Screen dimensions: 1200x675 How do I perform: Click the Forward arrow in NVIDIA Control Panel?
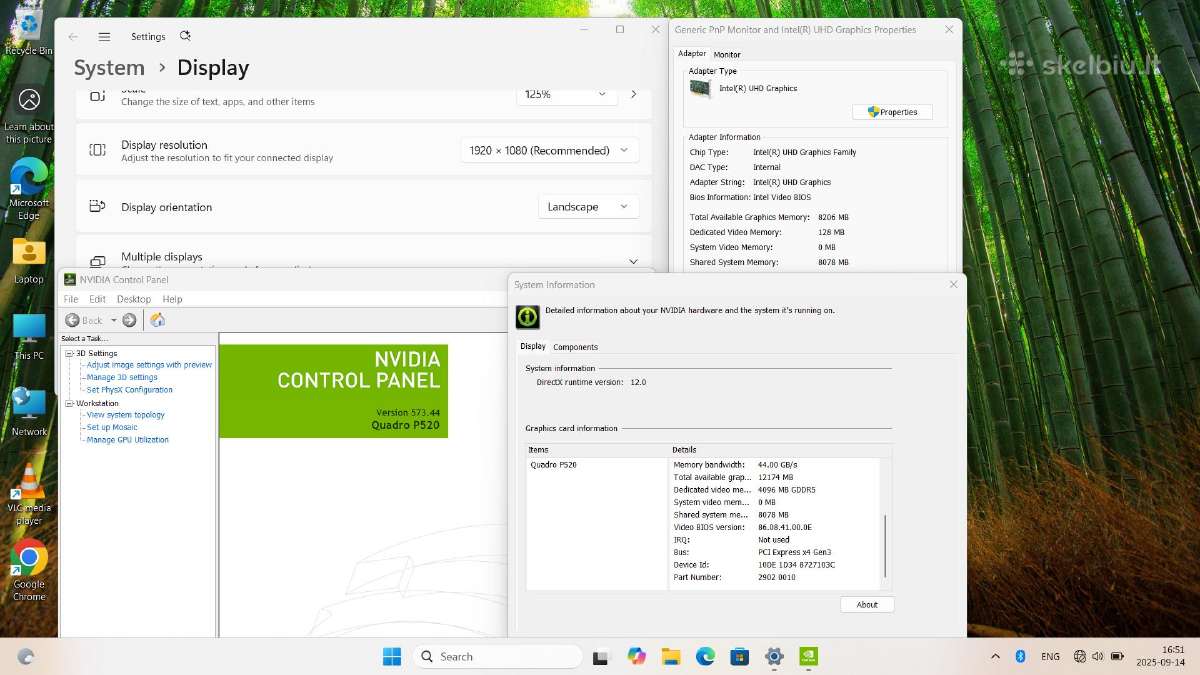(x=128, y=320)
